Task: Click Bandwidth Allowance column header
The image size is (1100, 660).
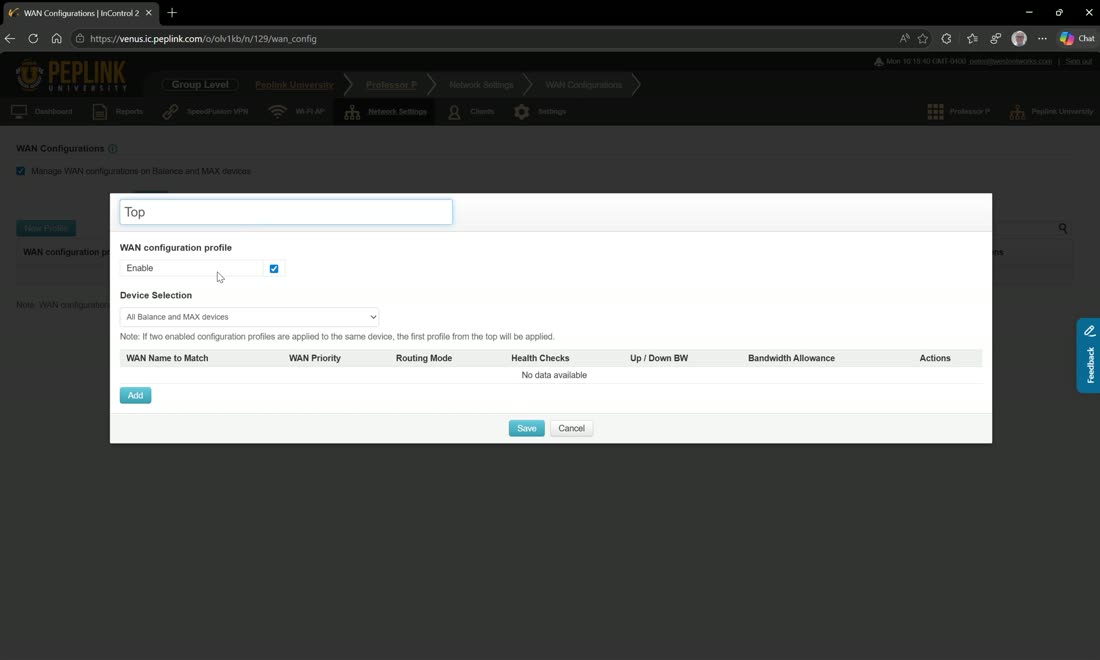Action: (x=791, y=358)
